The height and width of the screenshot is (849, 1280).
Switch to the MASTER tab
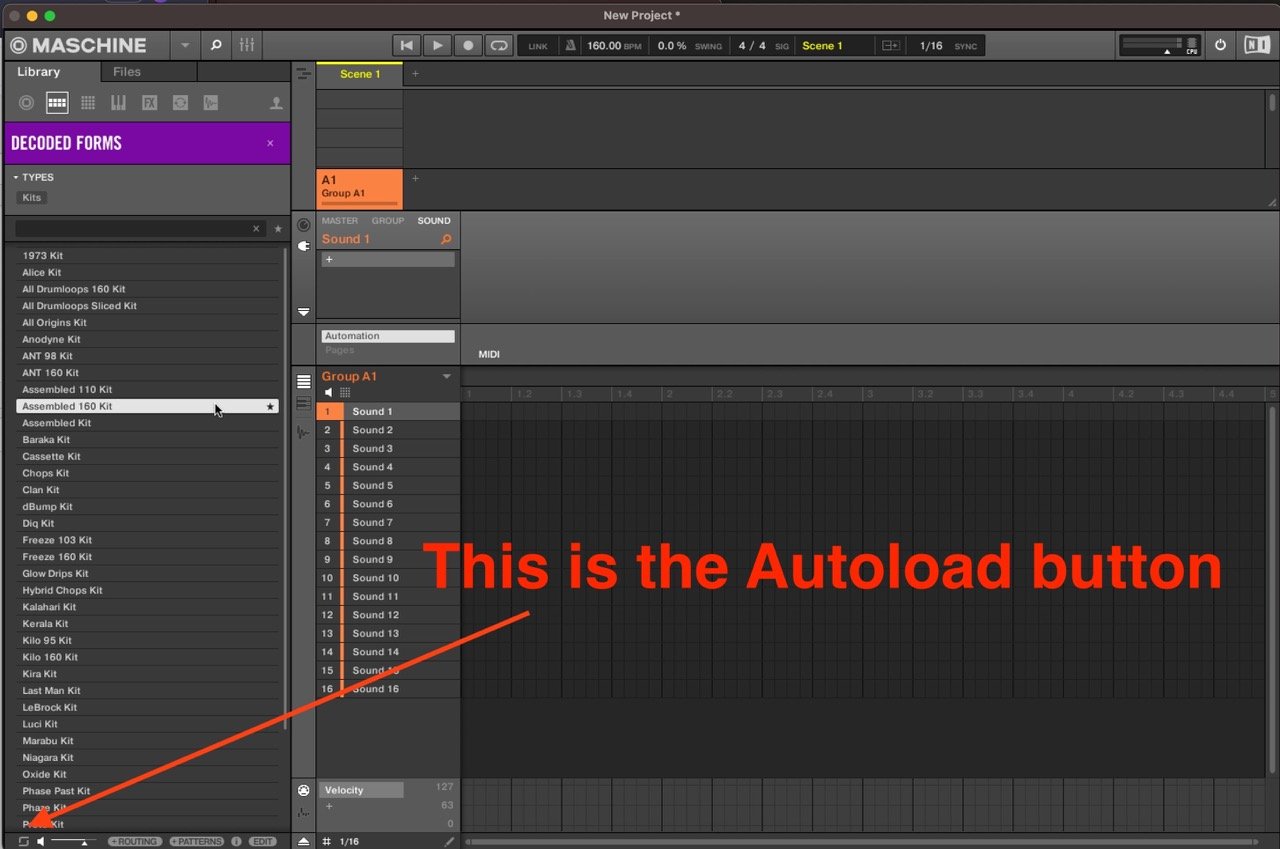click(x=339, y=221)
